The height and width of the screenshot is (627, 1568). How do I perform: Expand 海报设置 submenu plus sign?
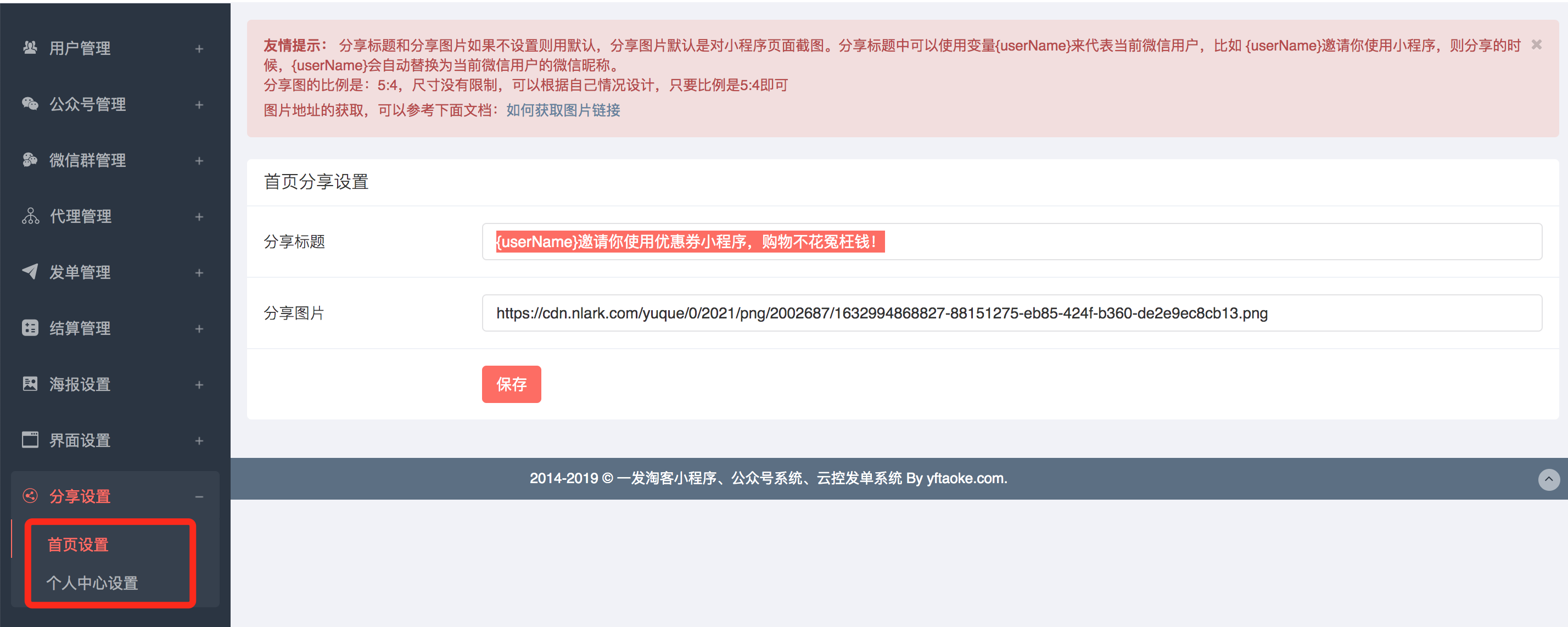coord(199,385)
